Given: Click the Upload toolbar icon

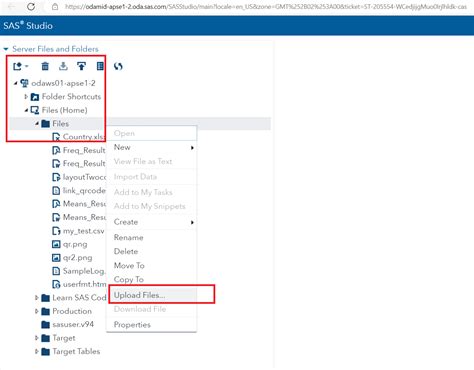Looking at the screenshot, I should tap(81, 66).
